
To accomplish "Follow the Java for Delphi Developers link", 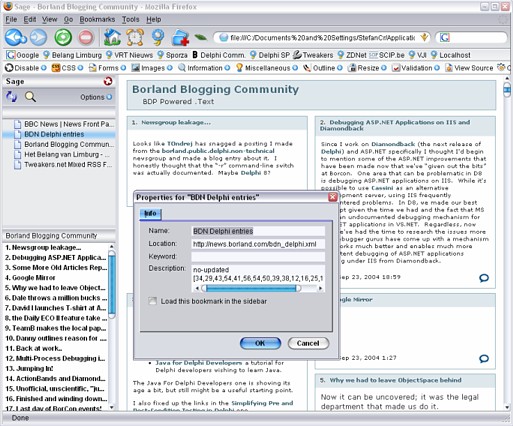I will [x=199, y=363].
